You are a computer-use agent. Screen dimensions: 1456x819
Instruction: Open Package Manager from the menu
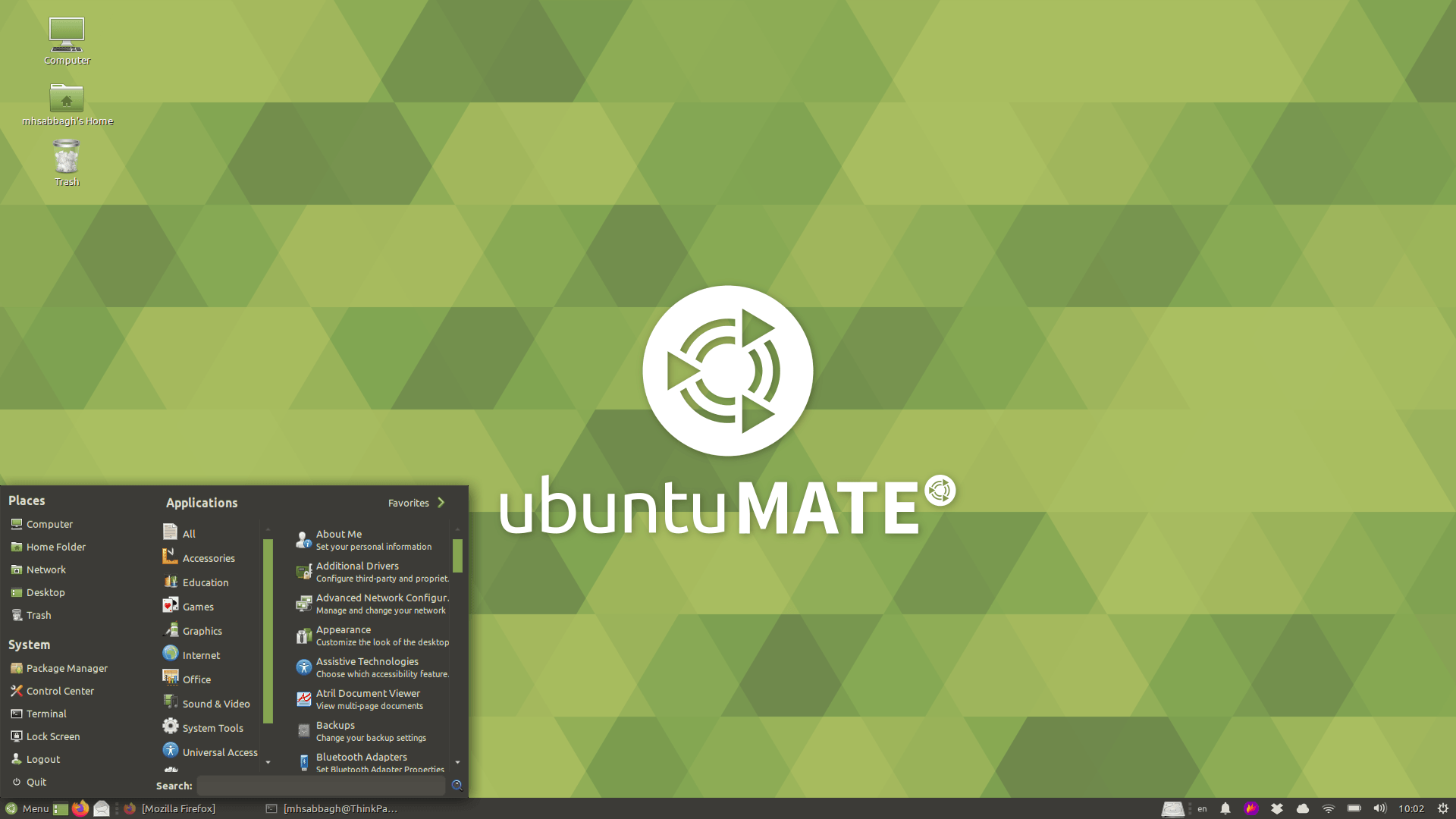pyautogui.click(x=66, y=668)
